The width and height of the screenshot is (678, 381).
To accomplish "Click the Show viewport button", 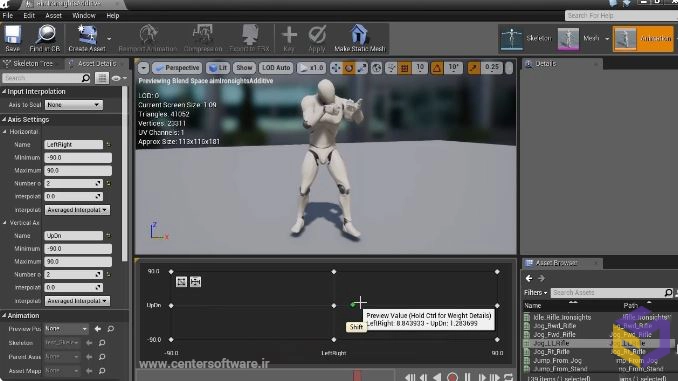I will tap(244, 68).
